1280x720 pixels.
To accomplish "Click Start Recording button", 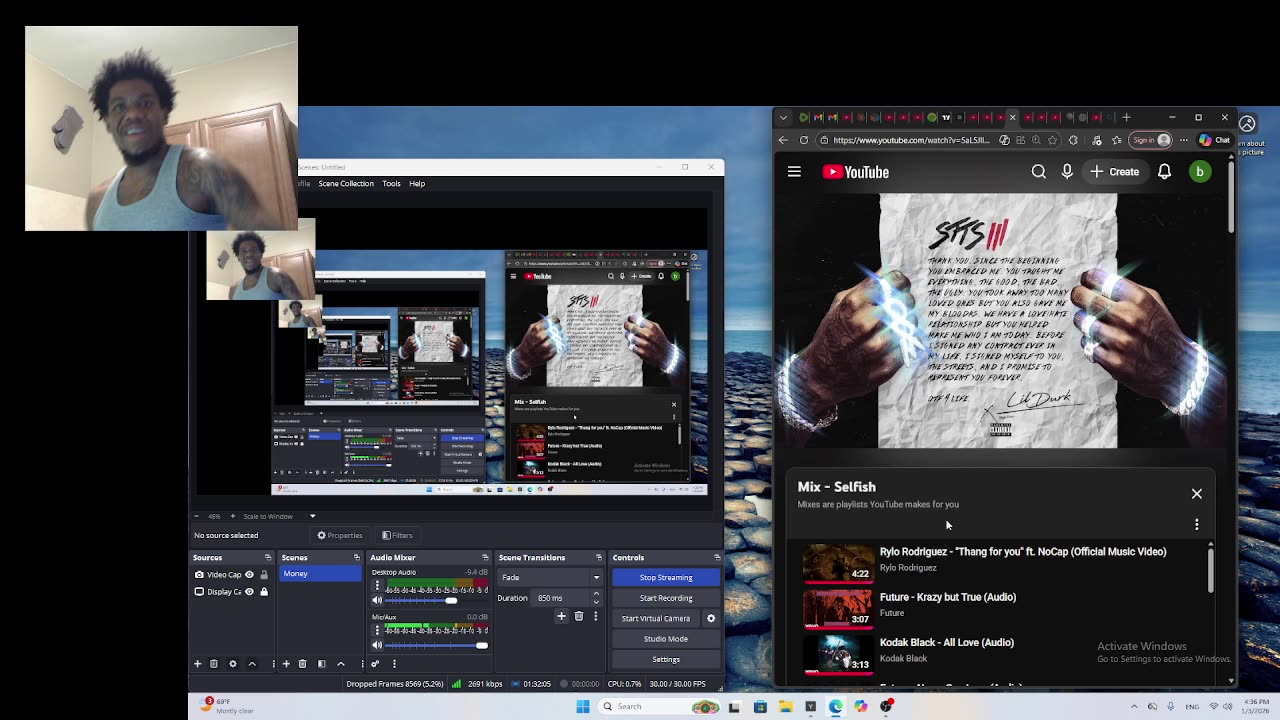I will point(666,598).
